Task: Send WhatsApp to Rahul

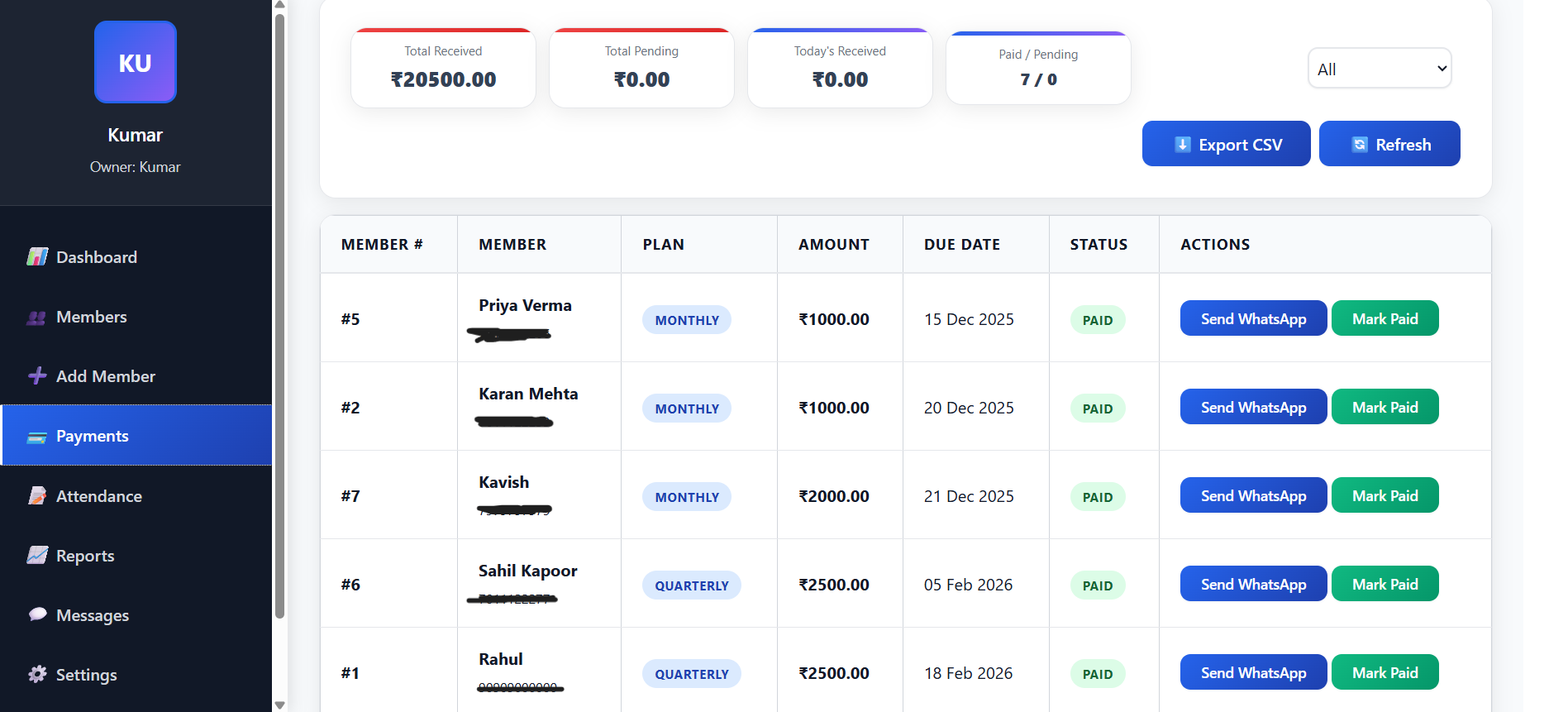Action: [x=1253, y=672]
